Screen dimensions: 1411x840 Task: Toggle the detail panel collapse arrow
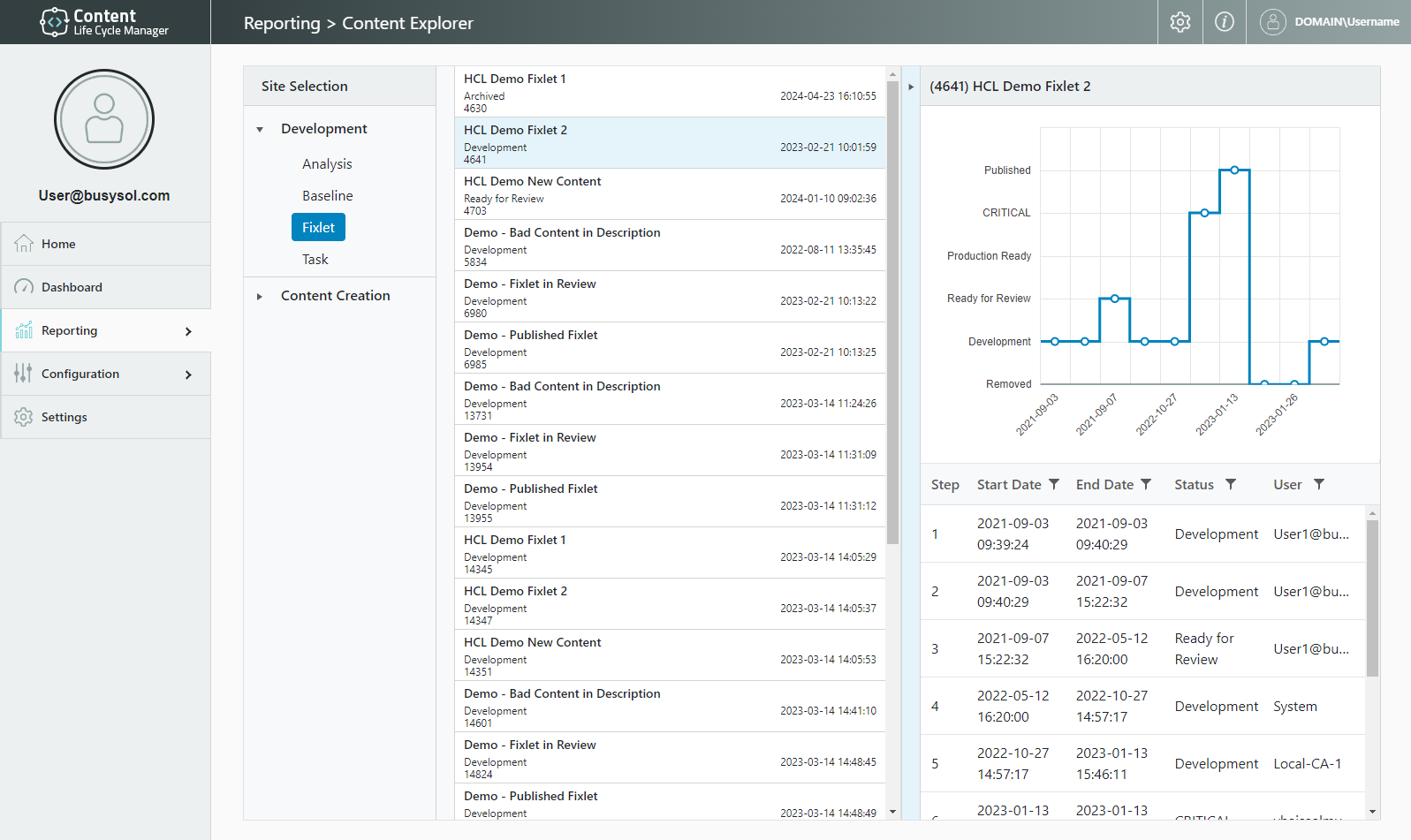click(911, 87)
